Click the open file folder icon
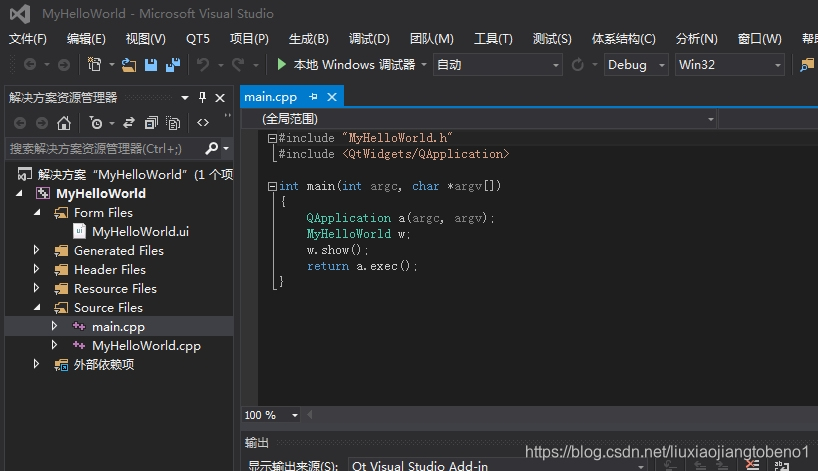The image size is (818, 471). [x=129, y=65]
